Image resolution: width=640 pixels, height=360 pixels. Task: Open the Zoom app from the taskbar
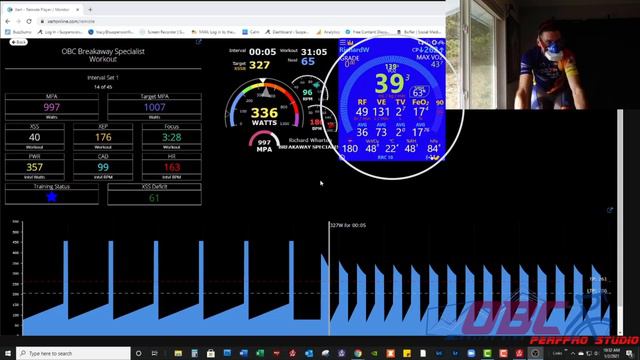(x=471, y=353)
